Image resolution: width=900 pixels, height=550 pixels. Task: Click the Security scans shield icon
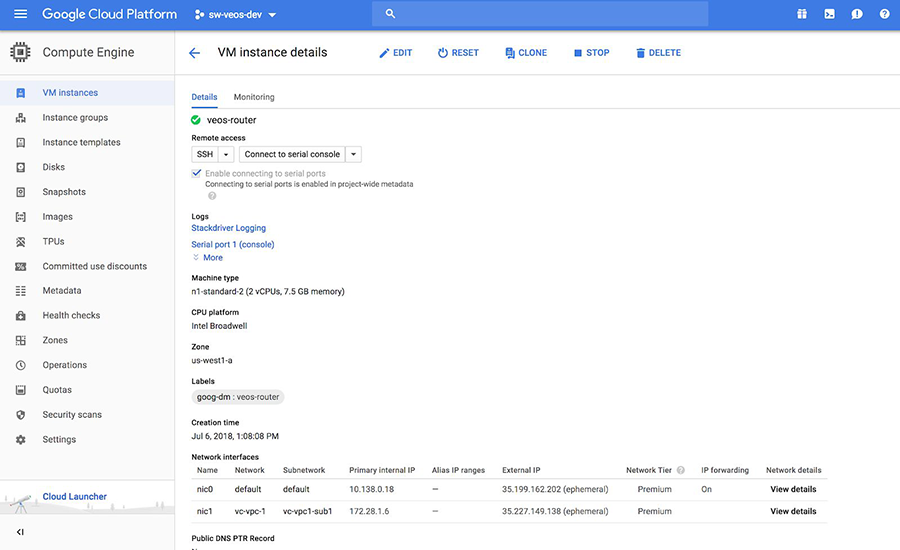(x=21, y=415)
